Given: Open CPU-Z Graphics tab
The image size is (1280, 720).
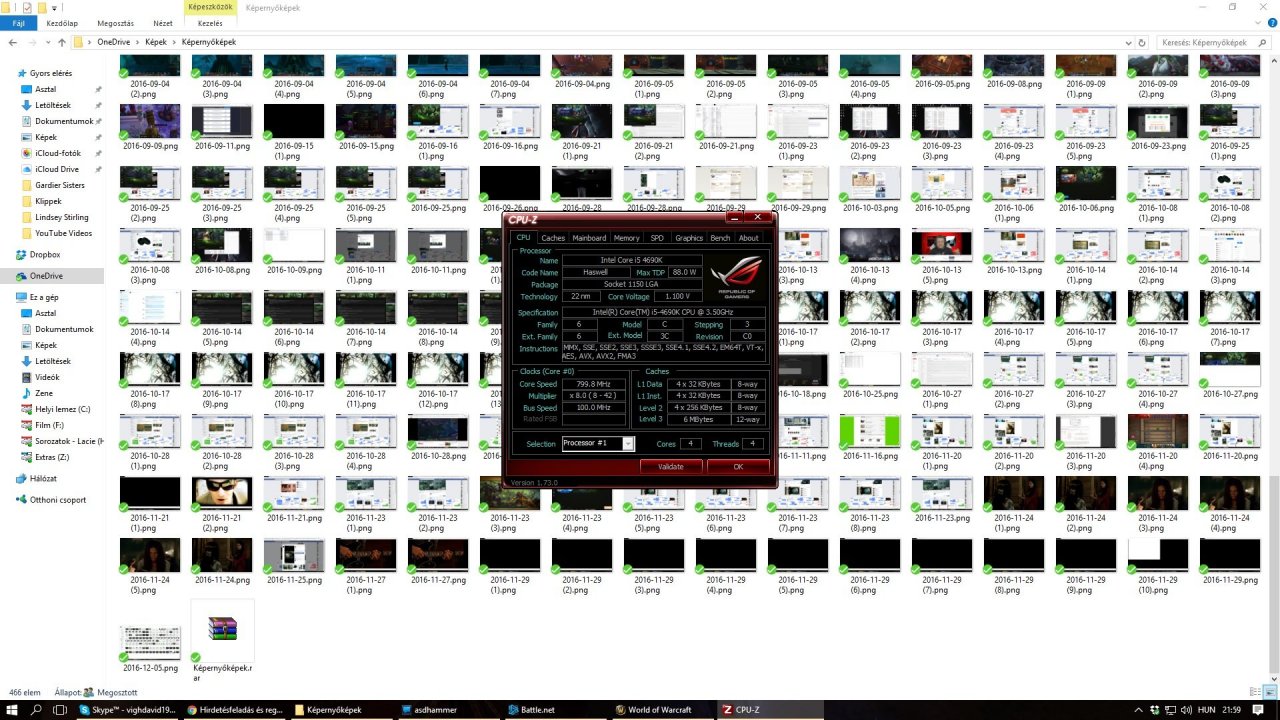Looking at the screenshot, I should [689, 238].
